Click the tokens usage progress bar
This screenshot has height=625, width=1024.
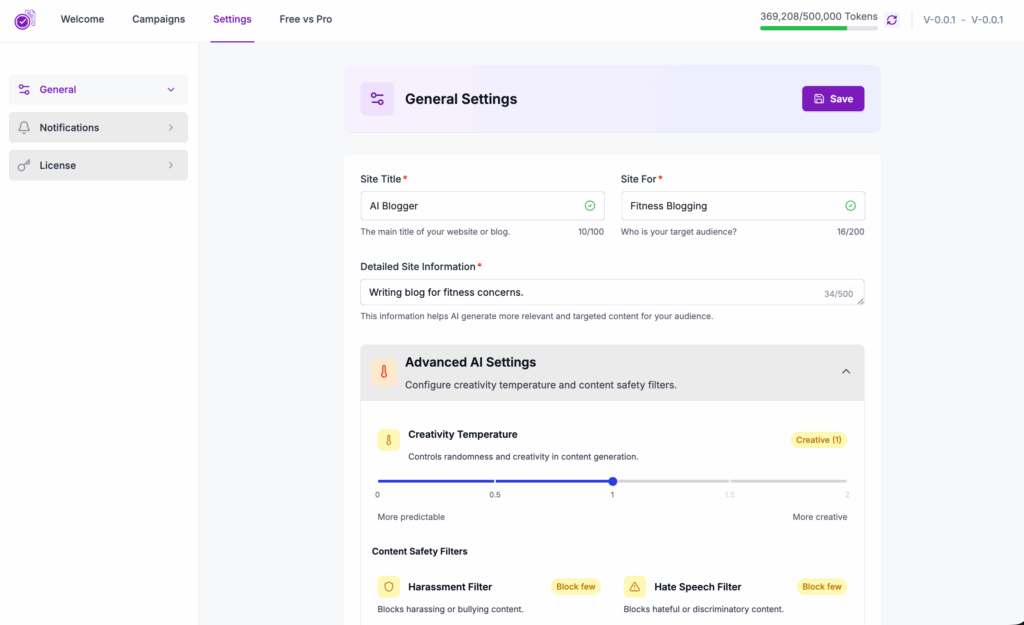click(818, 28)
